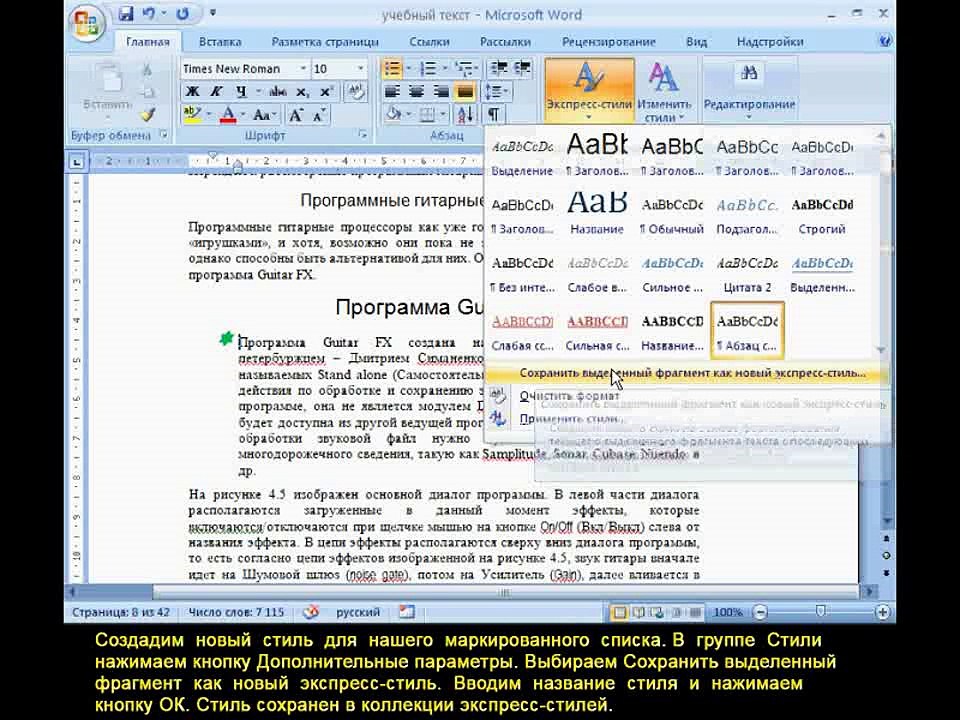The width and height of the screenshot is (960, 720).
Task: Open the round Office button menu
Action: pyautogui.click(x=87, y=23)
